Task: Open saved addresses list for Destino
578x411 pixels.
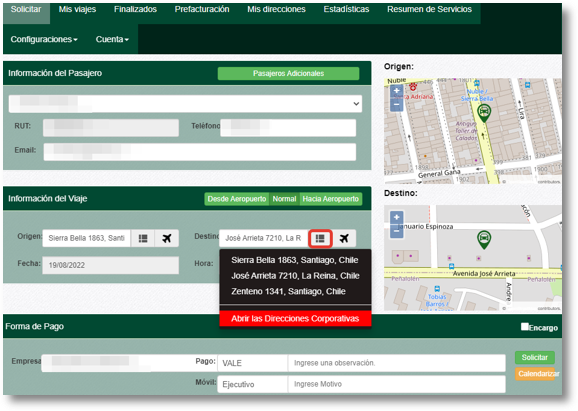Action: pos(320,238)
